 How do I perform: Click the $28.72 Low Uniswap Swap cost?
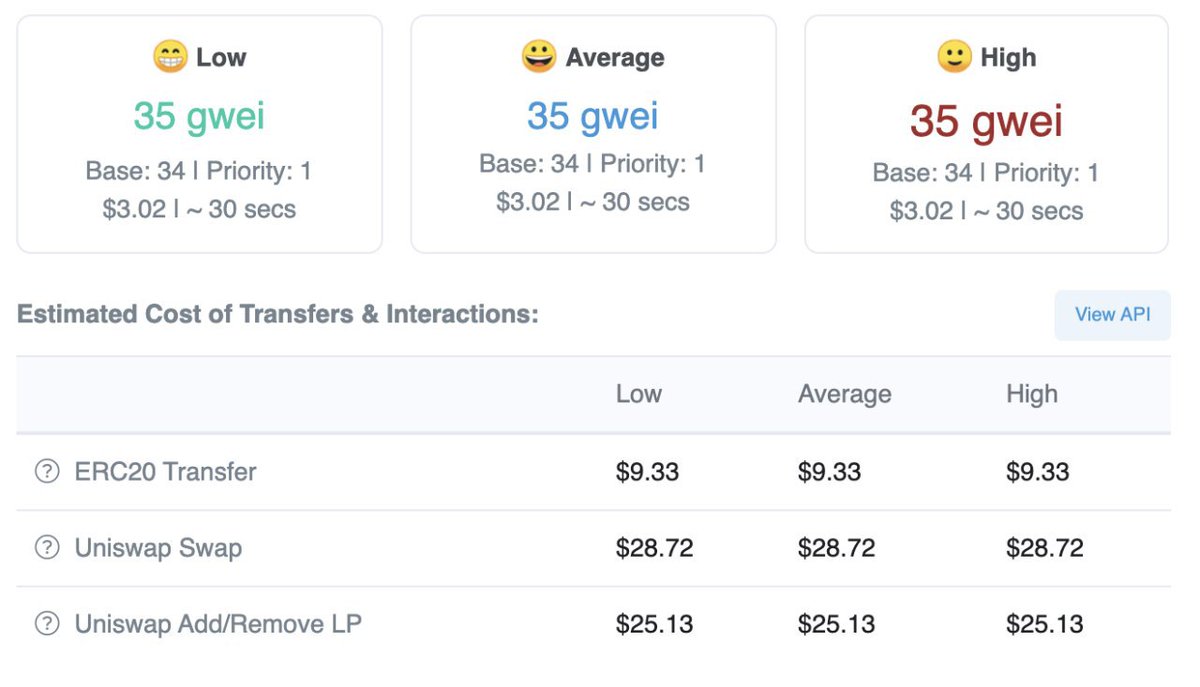[654, 548]
